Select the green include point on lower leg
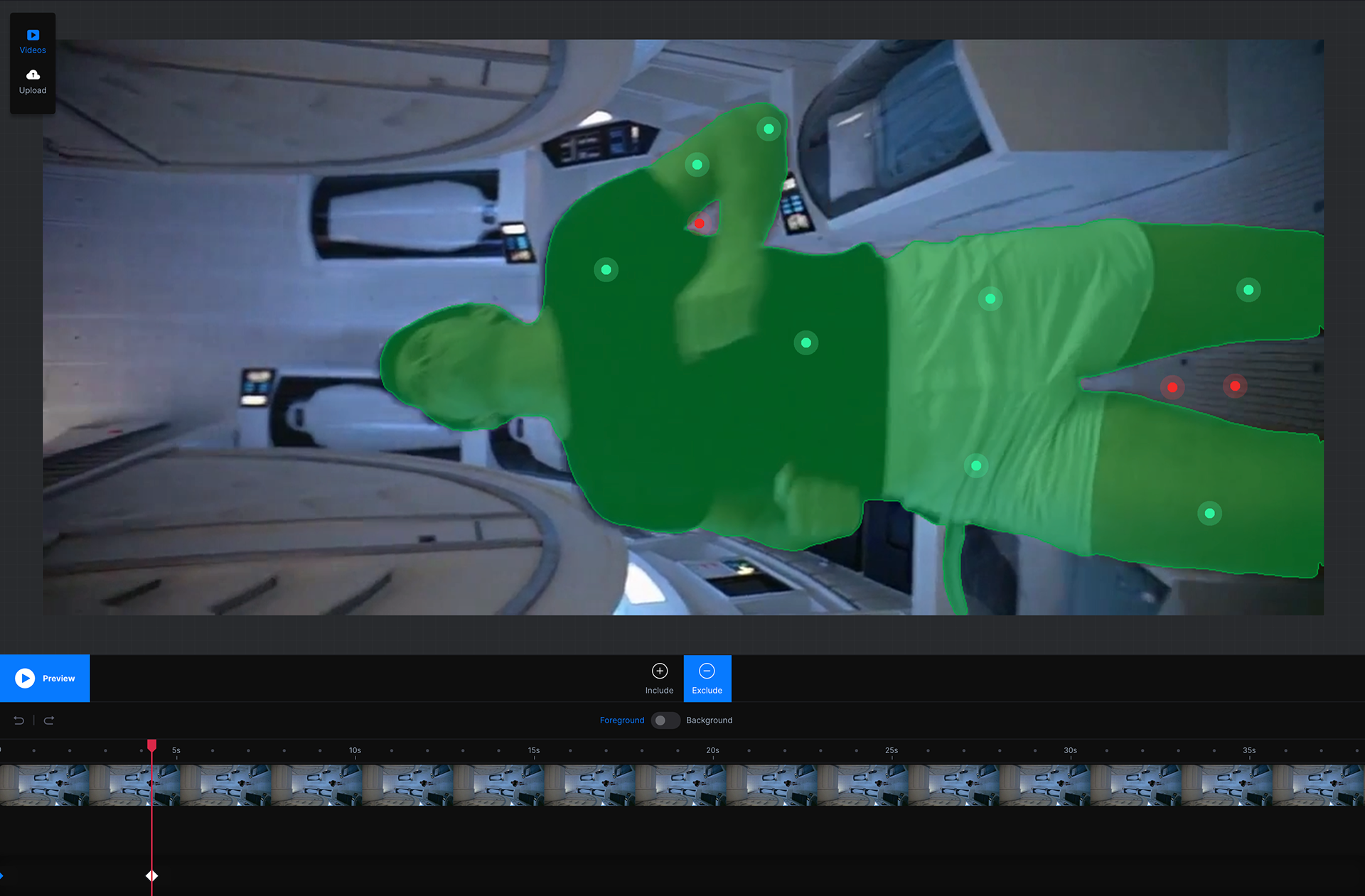The image size is (1365, 896). 1209,514
